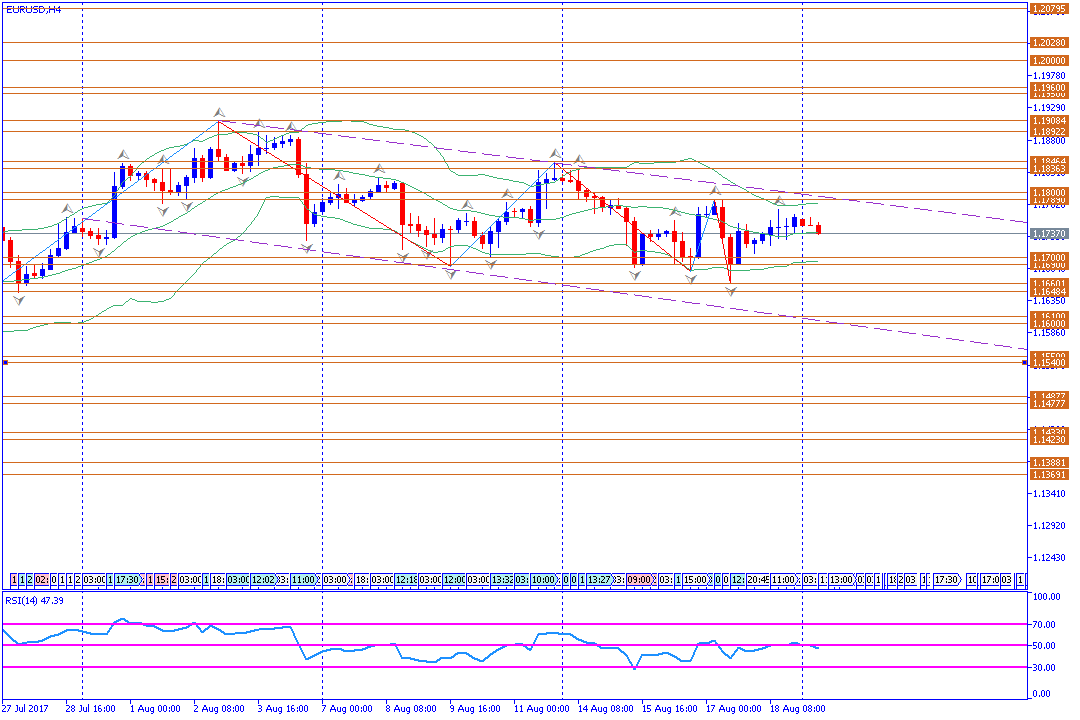
Task: Select the square anchor point on the left chart edge
Action: pos(5,362)
